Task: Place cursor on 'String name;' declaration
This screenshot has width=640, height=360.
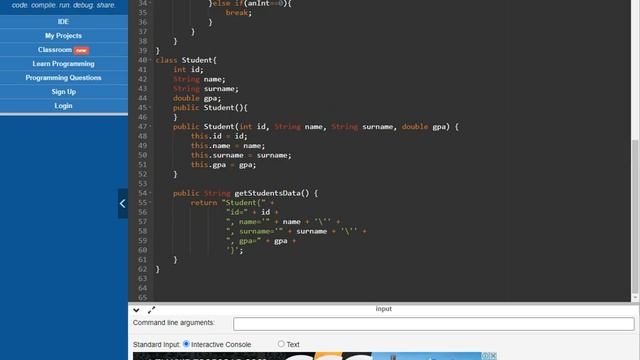Action: [x=199, y=79]
